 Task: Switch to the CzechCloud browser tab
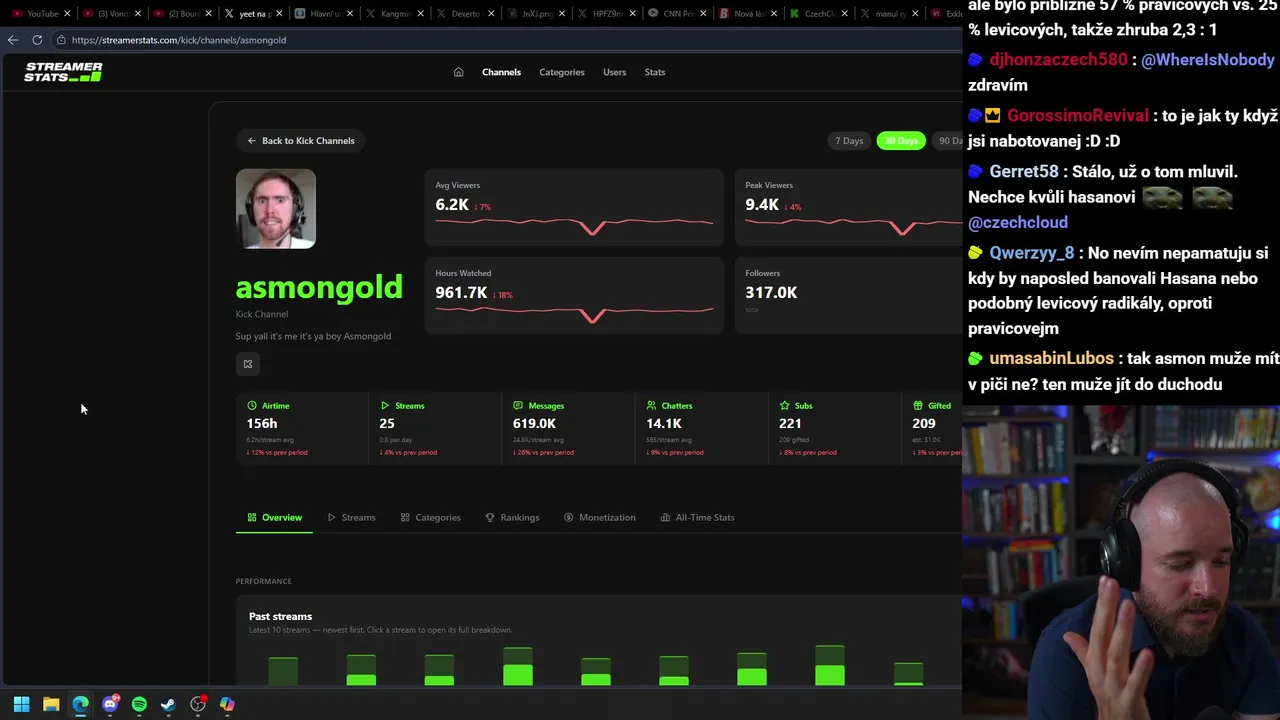click(x=820, y=14)
